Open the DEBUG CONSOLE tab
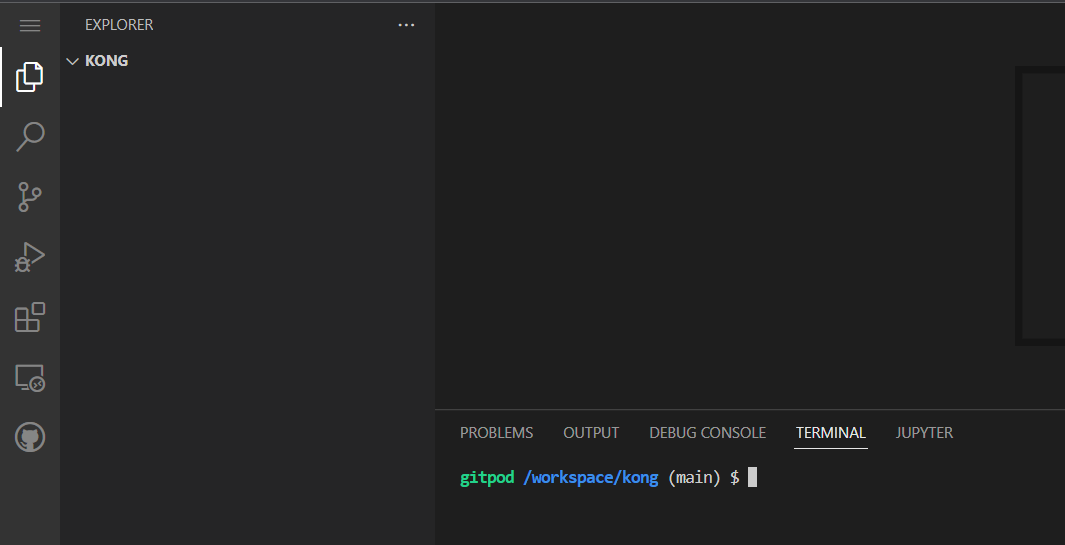Screen dimensions: 1065x545 click(707, 433)
